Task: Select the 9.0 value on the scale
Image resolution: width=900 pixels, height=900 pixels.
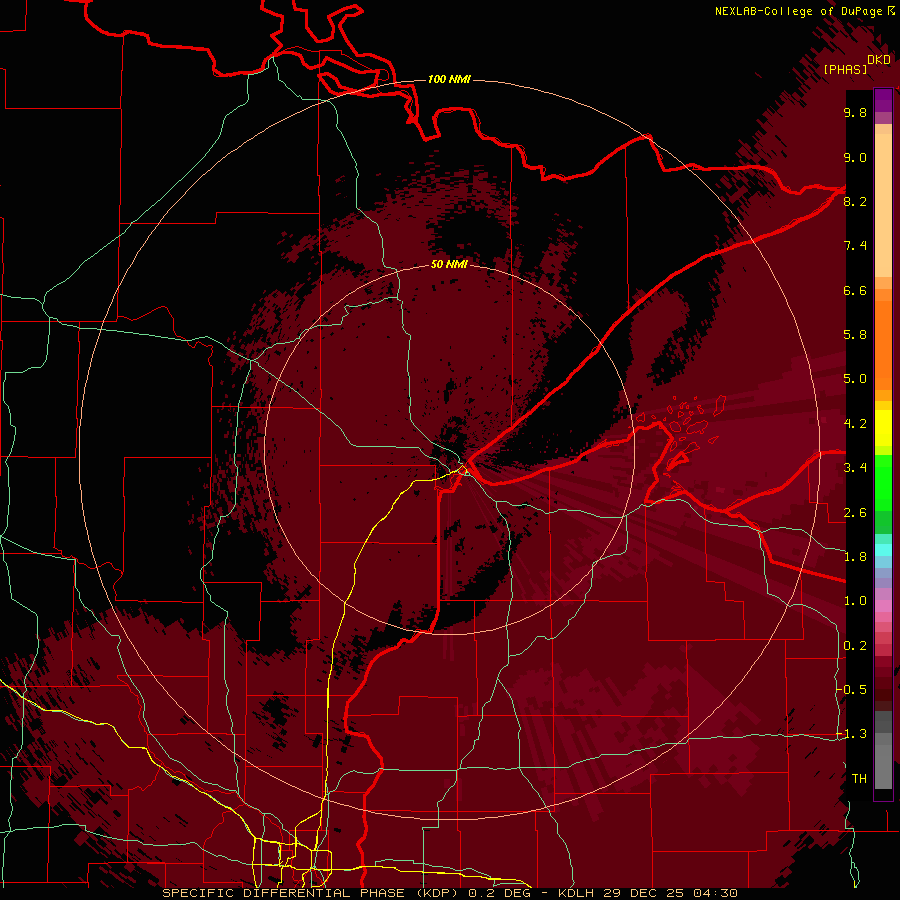Action: tap(855, 157)
